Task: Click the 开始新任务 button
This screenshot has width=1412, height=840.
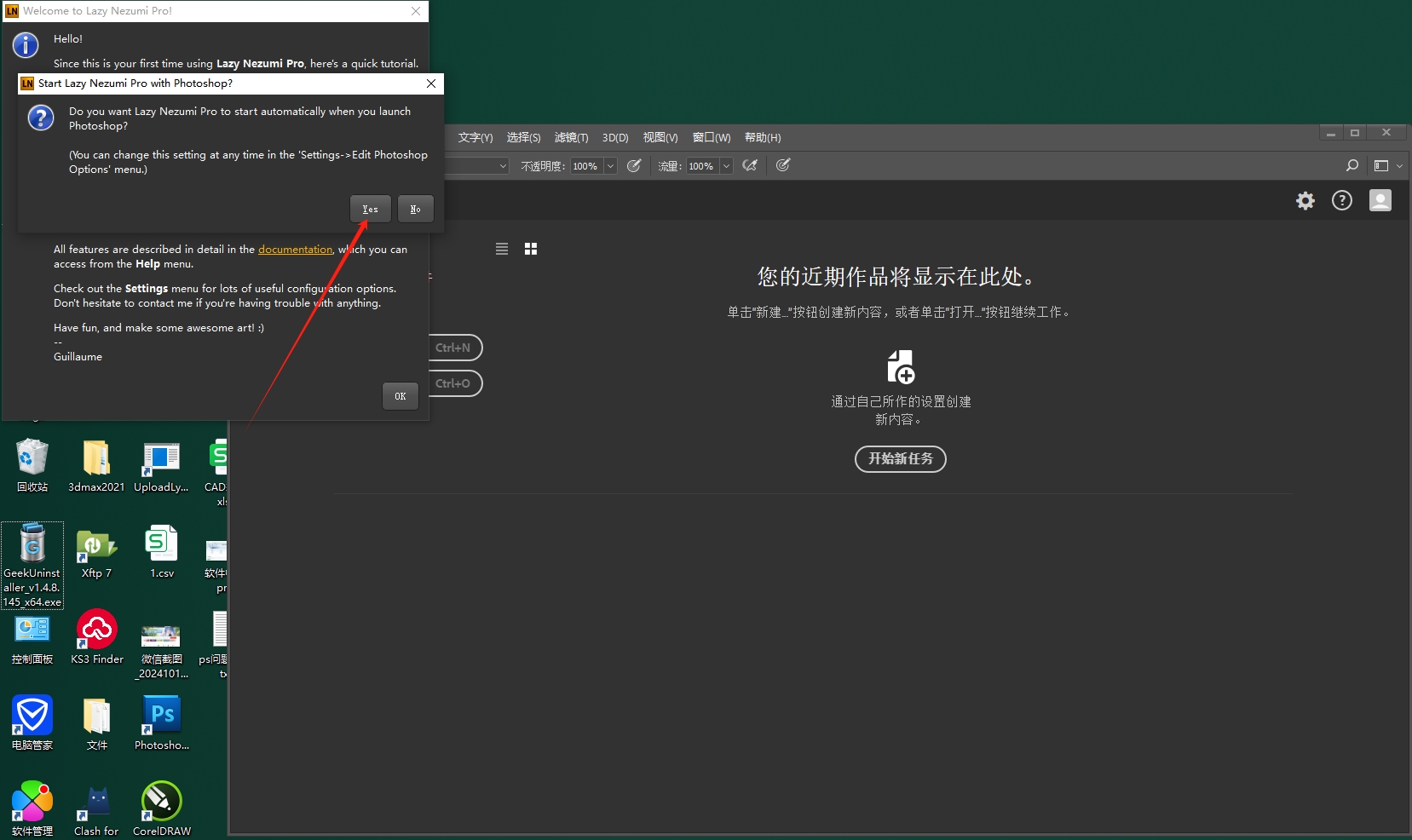Action: [x=901, y=459]
